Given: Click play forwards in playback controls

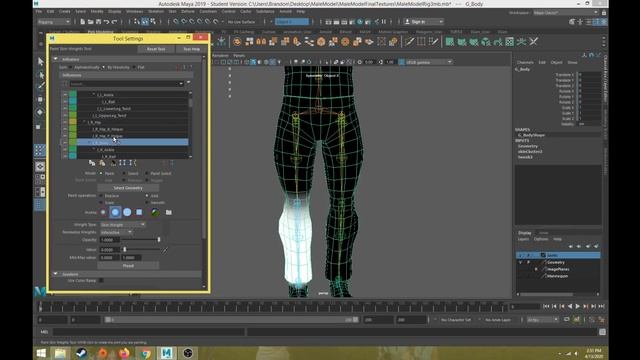Looking at the screenshot, I should pyautogui.click(x=578, y=306).
